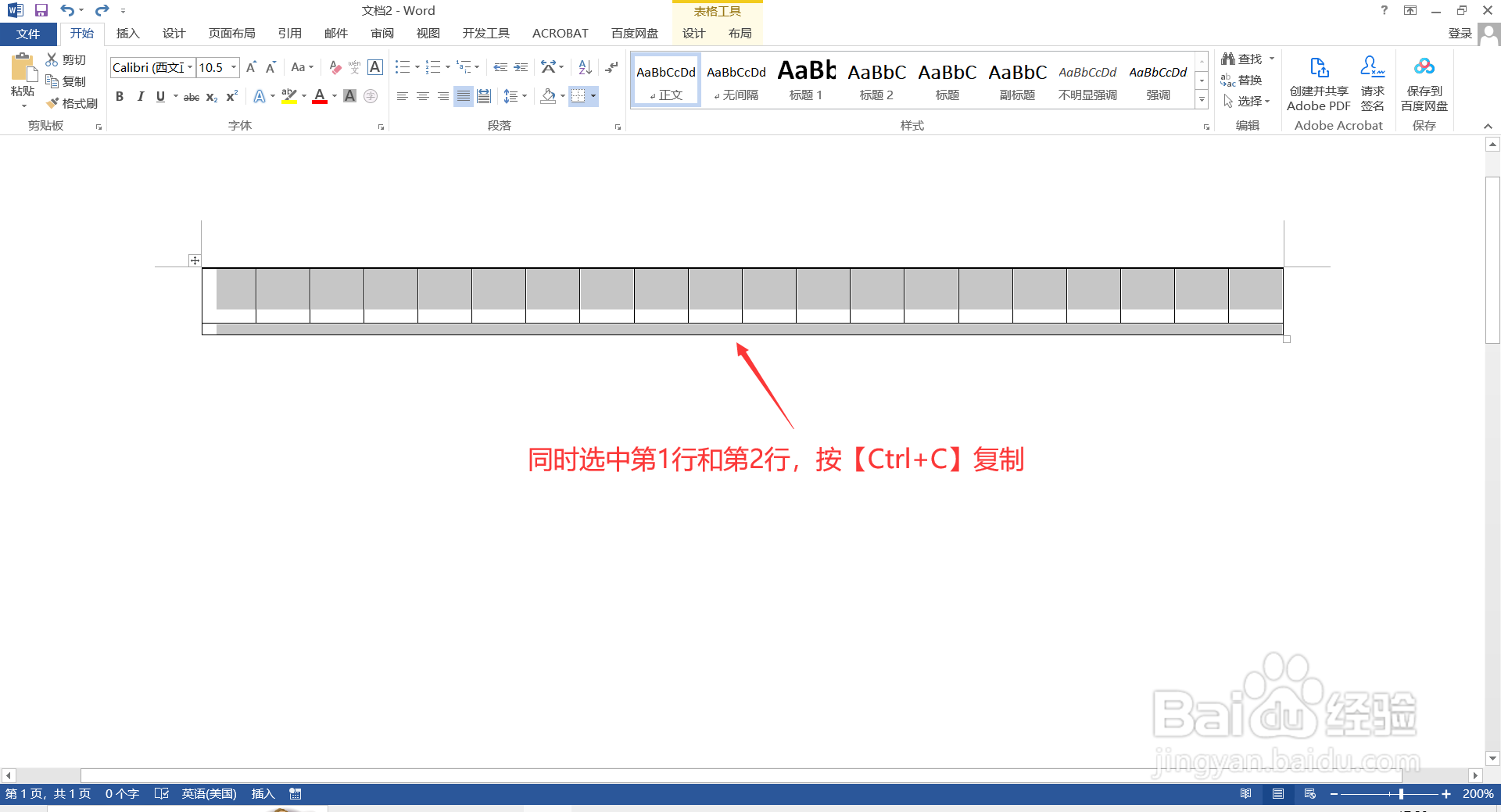Toggle Italic formatting

coord(140,96)
